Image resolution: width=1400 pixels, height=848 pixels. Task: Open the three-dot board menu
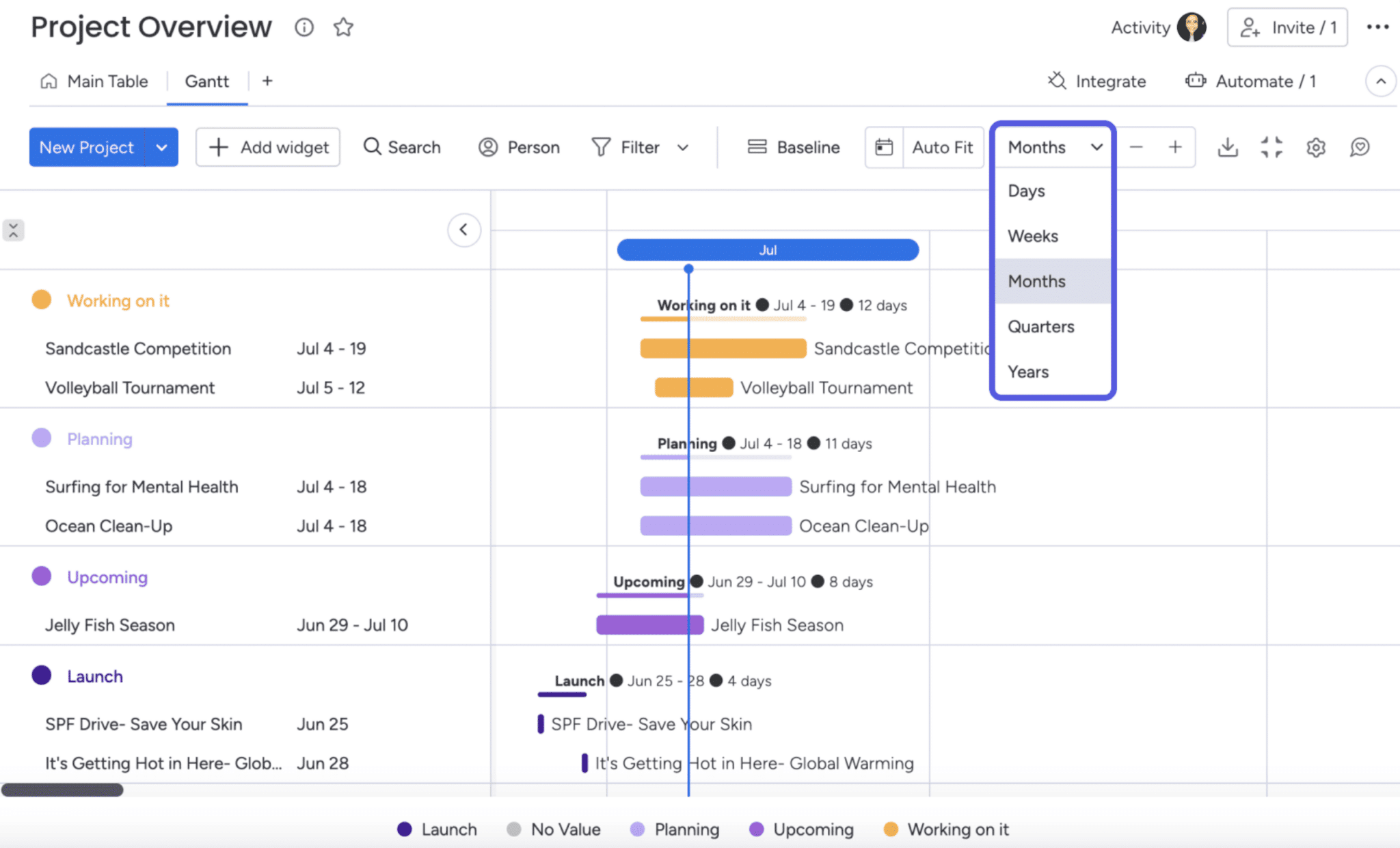(1379, 27)
